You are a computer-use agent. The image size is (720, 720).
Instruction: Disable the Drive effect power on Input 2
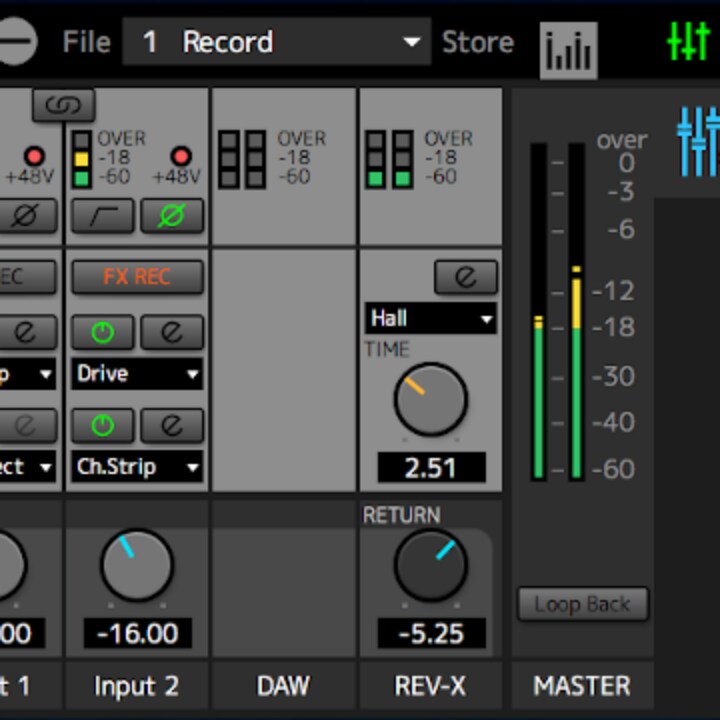(x=102, y=331)
